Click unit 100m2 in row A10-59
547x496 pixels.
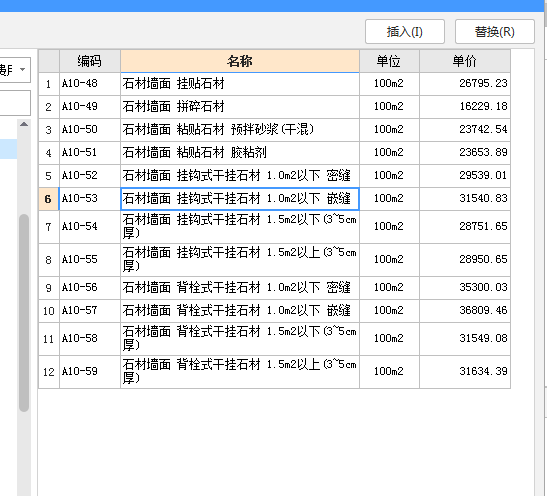click(x=389, y=372)
